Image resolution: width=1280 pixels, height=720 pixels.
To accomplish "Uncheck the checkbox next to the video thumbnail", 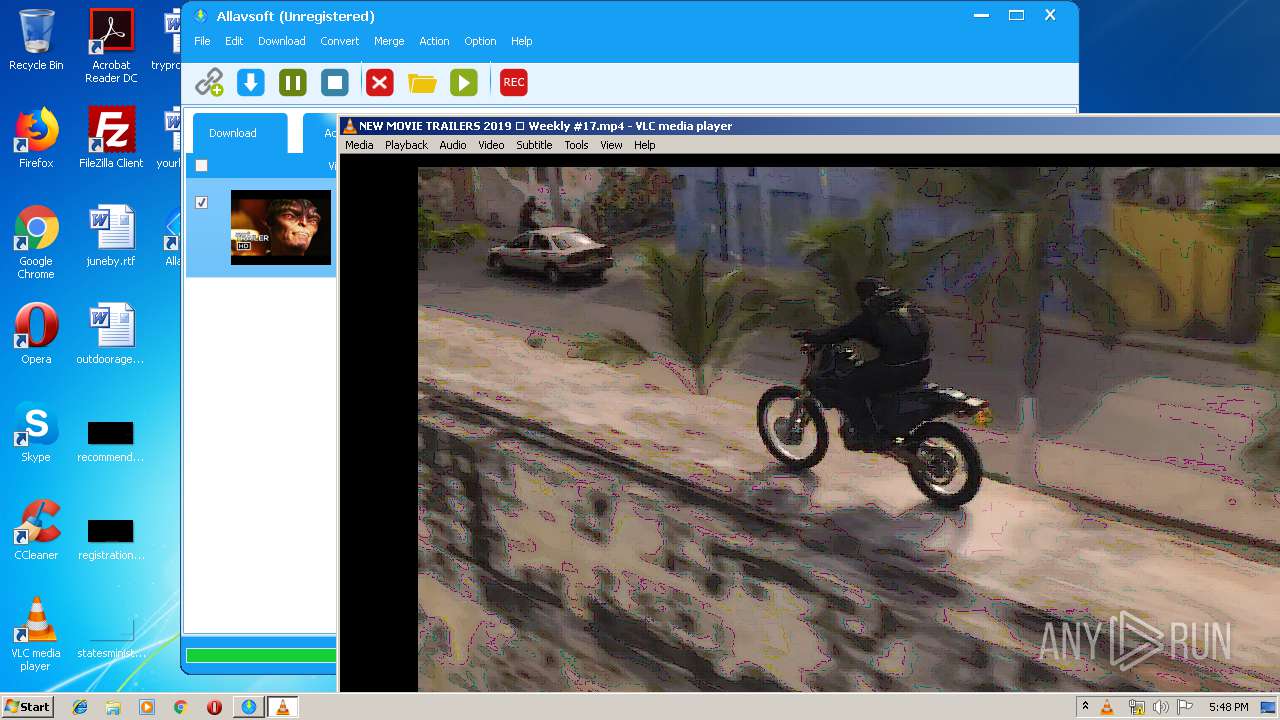I will pyautogui.click(x=201, y=202).
